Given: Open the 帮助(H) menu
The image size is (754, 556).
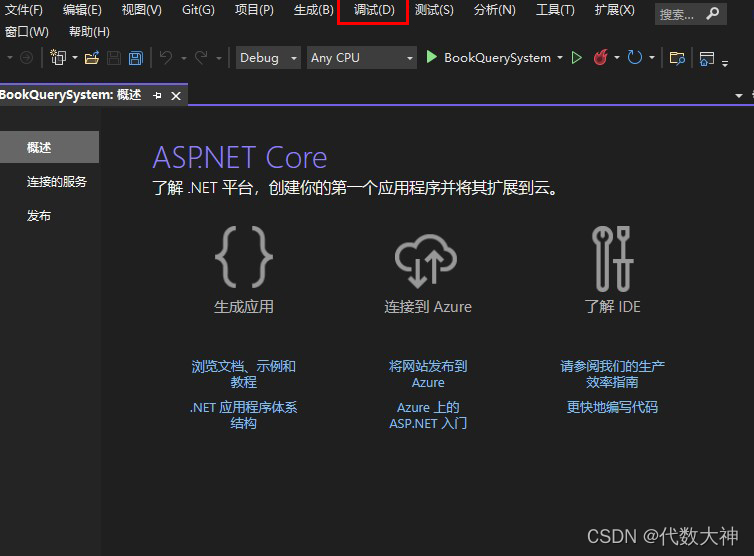Looking at the screenshot, I should point(89,32).
